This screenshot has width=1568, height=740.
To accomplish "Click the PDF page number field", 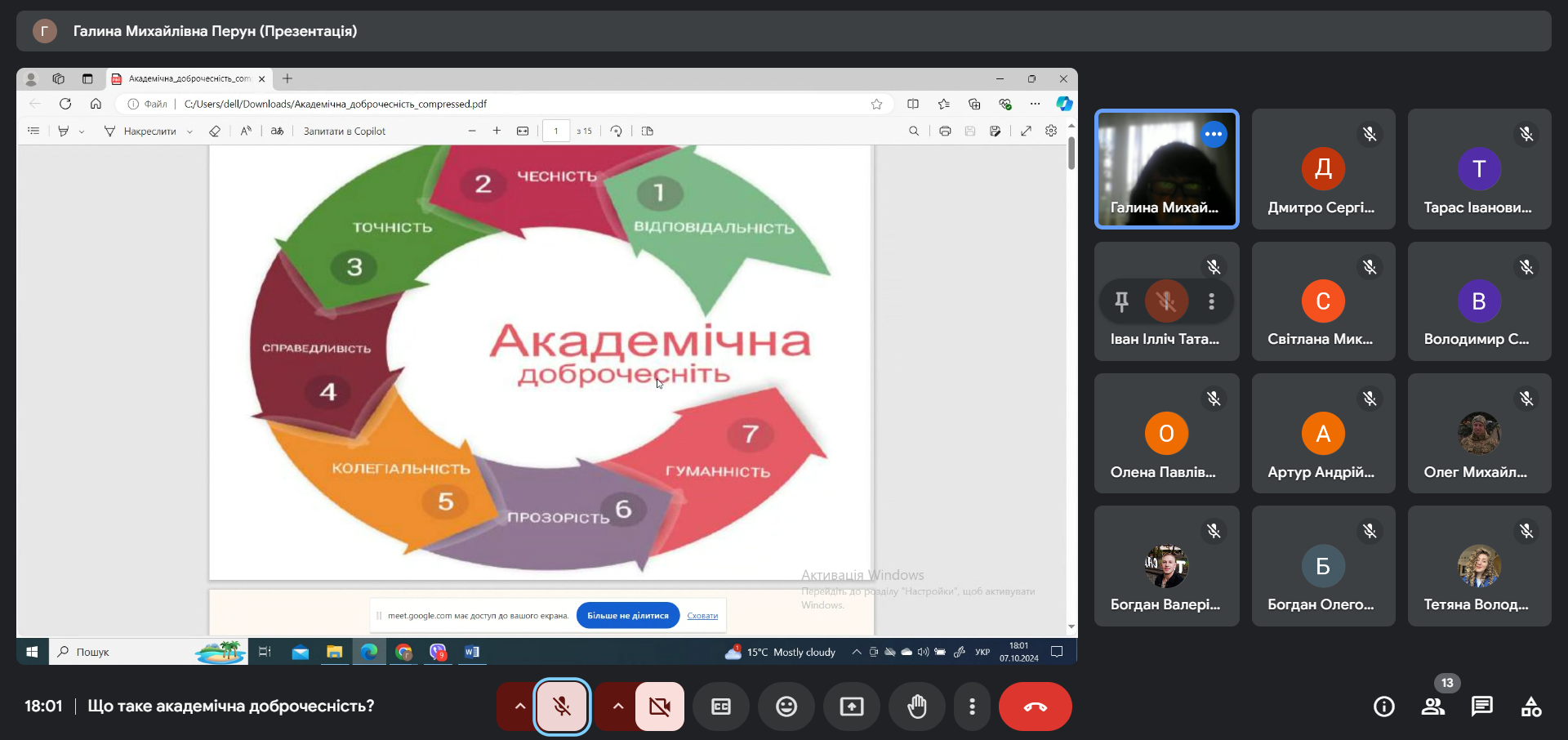I will tap(556, 131).
